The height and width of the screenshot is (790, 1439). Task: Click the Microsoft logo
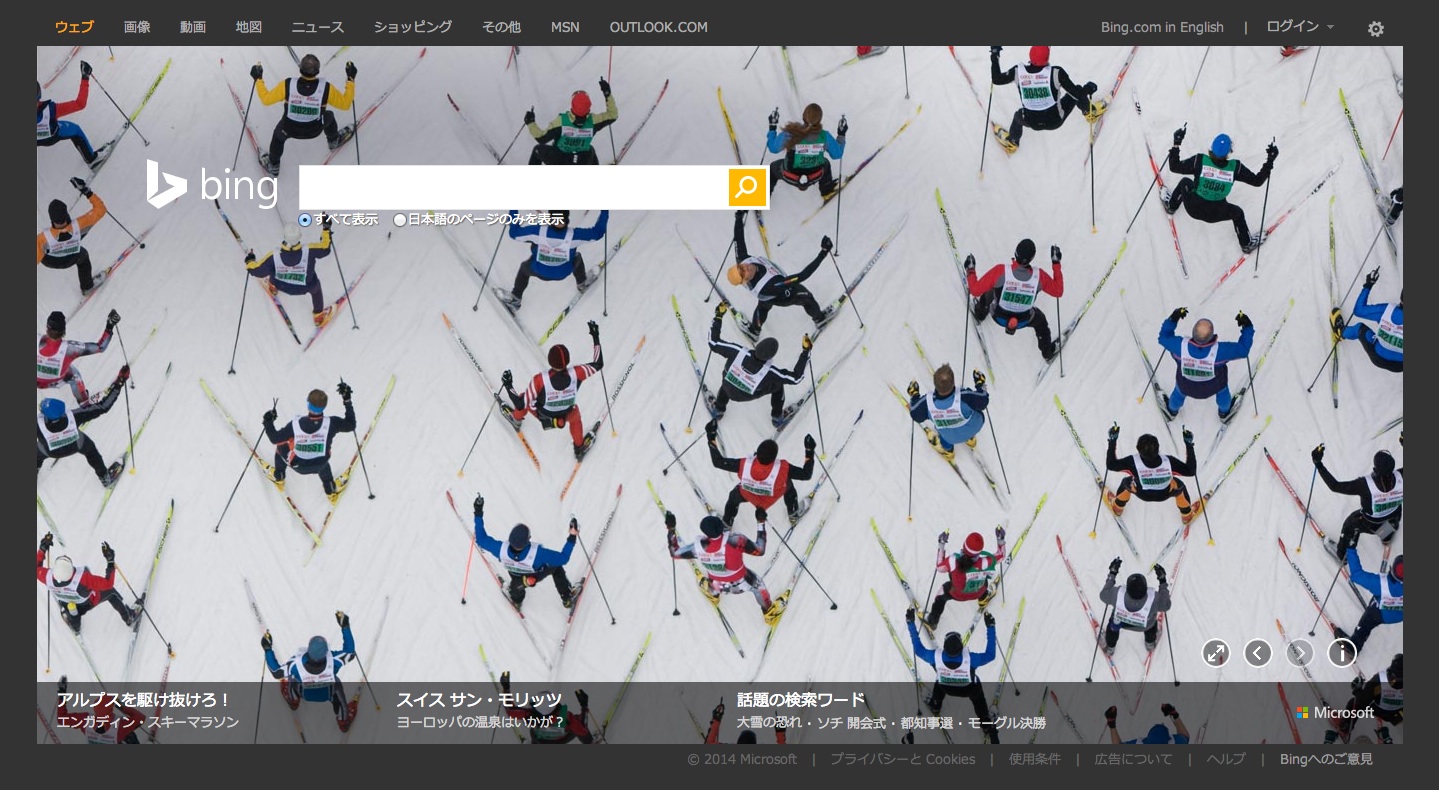pos(1335,713)
